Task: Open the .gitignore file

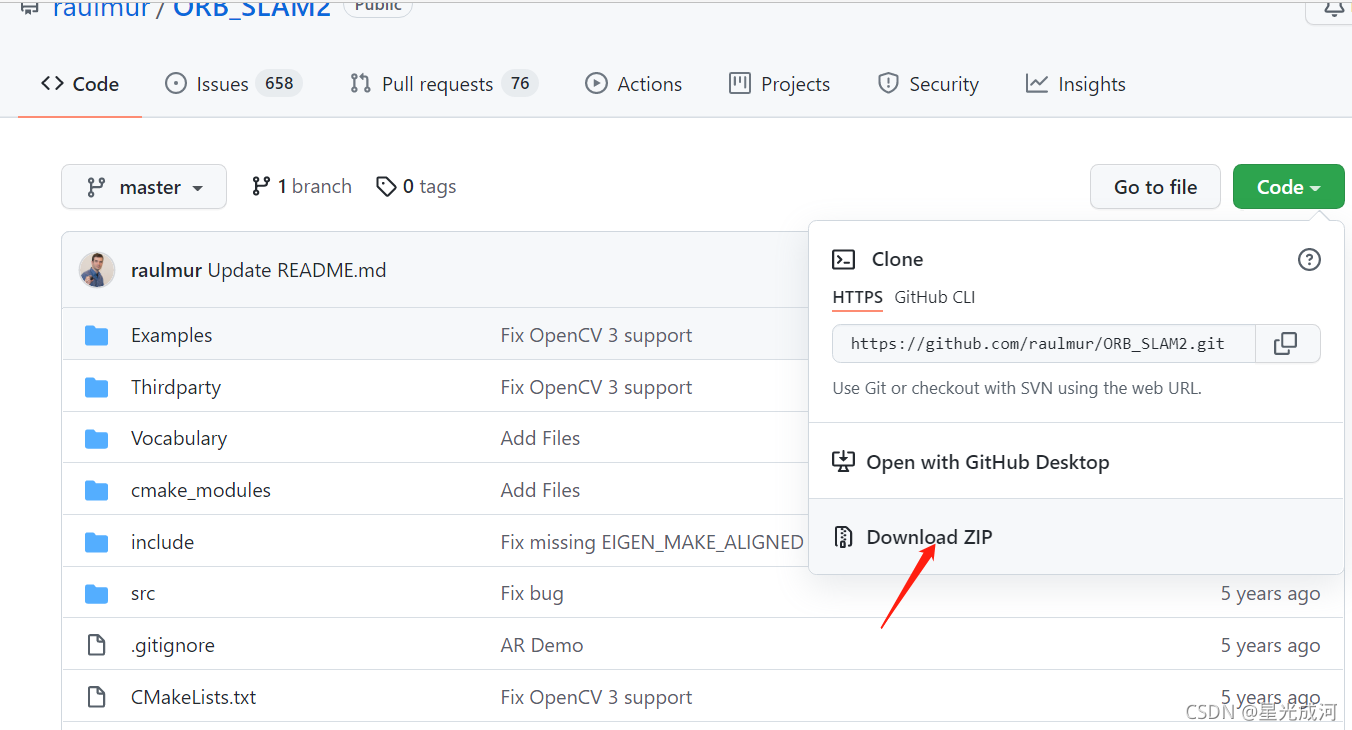Action: 173,645
